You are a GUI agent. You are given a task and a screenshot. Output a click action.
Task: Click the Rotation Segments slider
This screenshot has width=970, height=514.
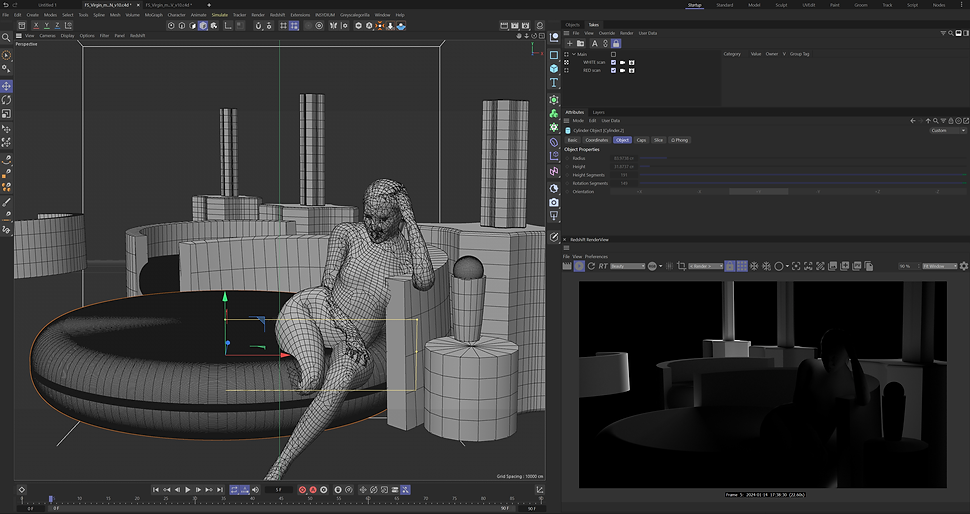coord(802,184)
